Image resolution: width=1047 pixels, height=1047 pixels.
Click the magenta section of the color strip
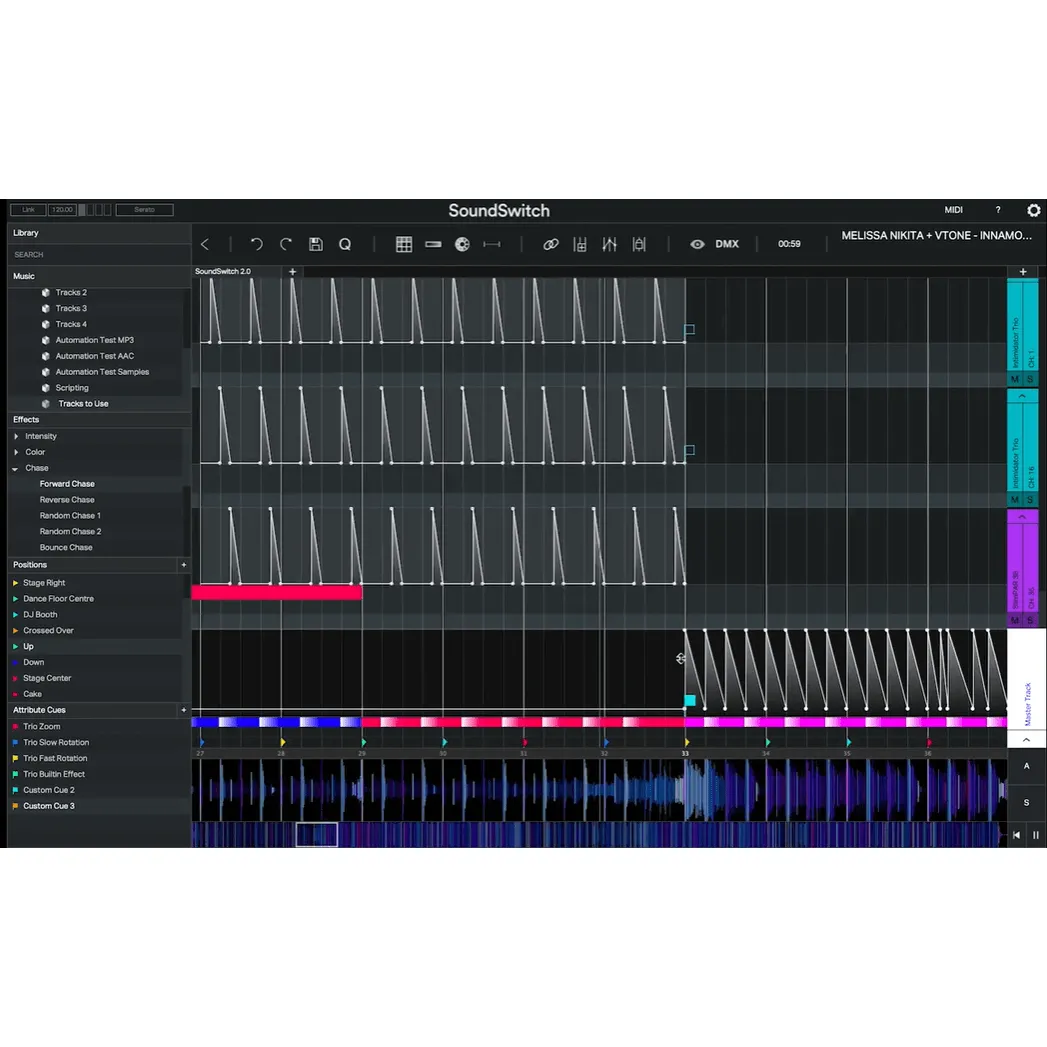click(x=845, y=722)
